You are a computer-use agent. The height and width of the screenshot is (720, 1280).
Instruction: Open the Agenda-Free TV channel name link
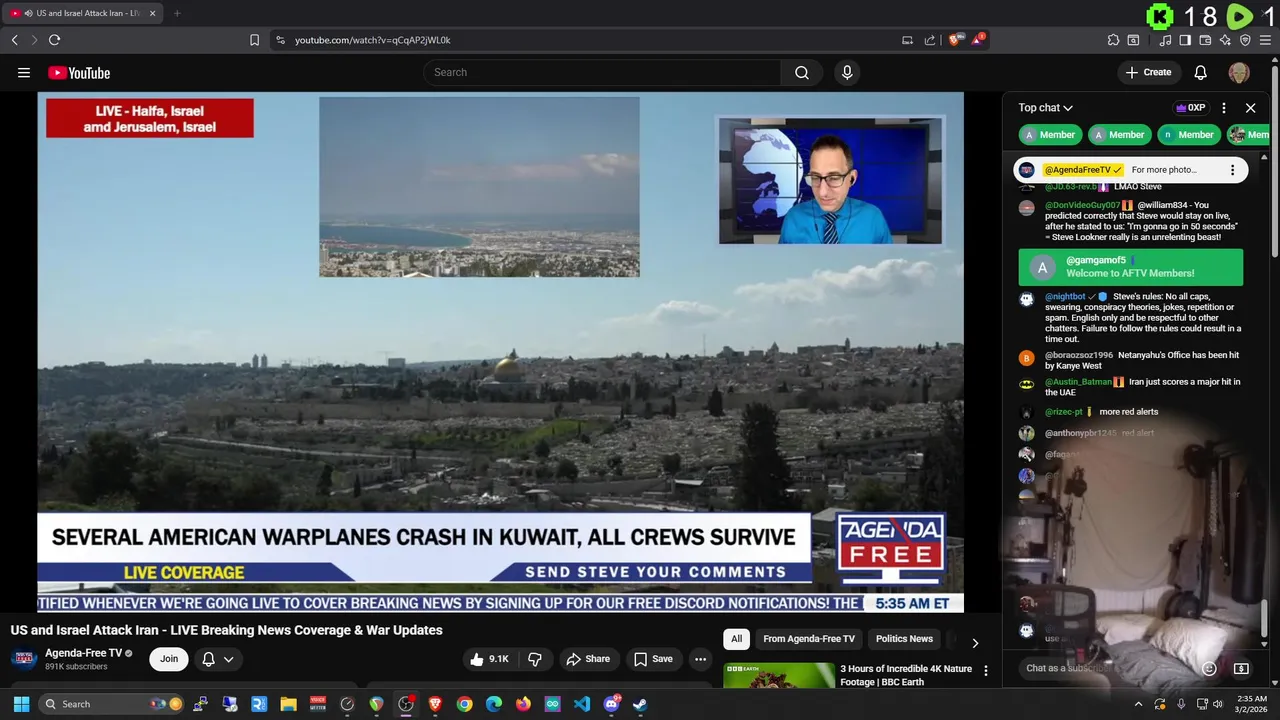84,653
